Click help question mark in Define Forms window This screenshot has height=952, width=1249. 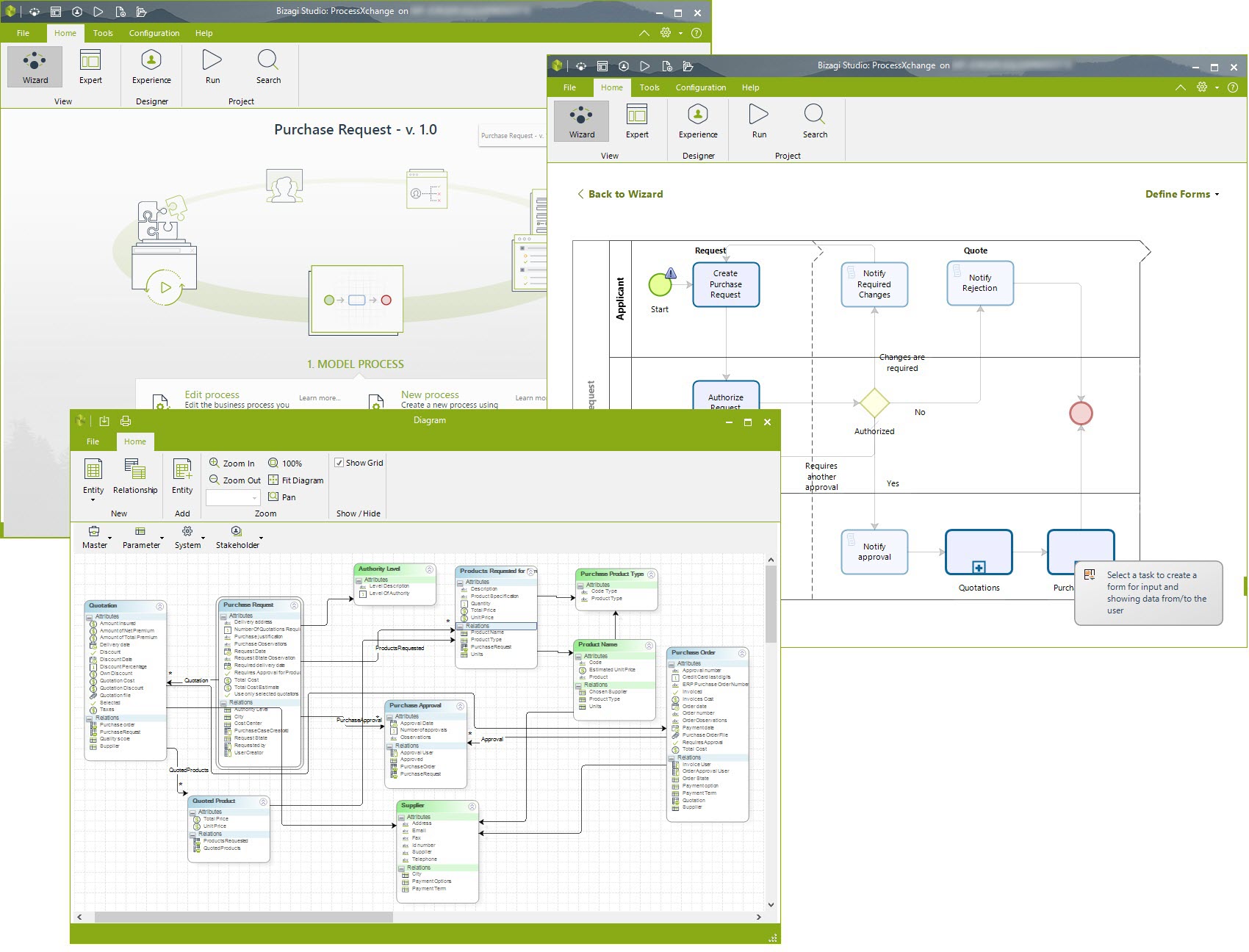click(1233, 87)
